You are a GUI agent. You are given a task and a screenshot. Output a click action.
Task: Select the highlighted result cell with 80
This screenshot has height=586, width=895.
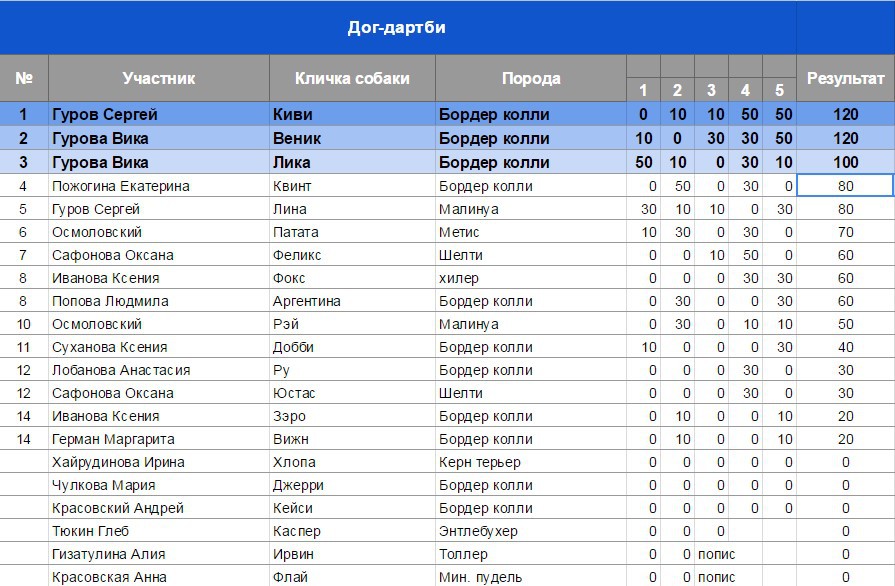845,186
